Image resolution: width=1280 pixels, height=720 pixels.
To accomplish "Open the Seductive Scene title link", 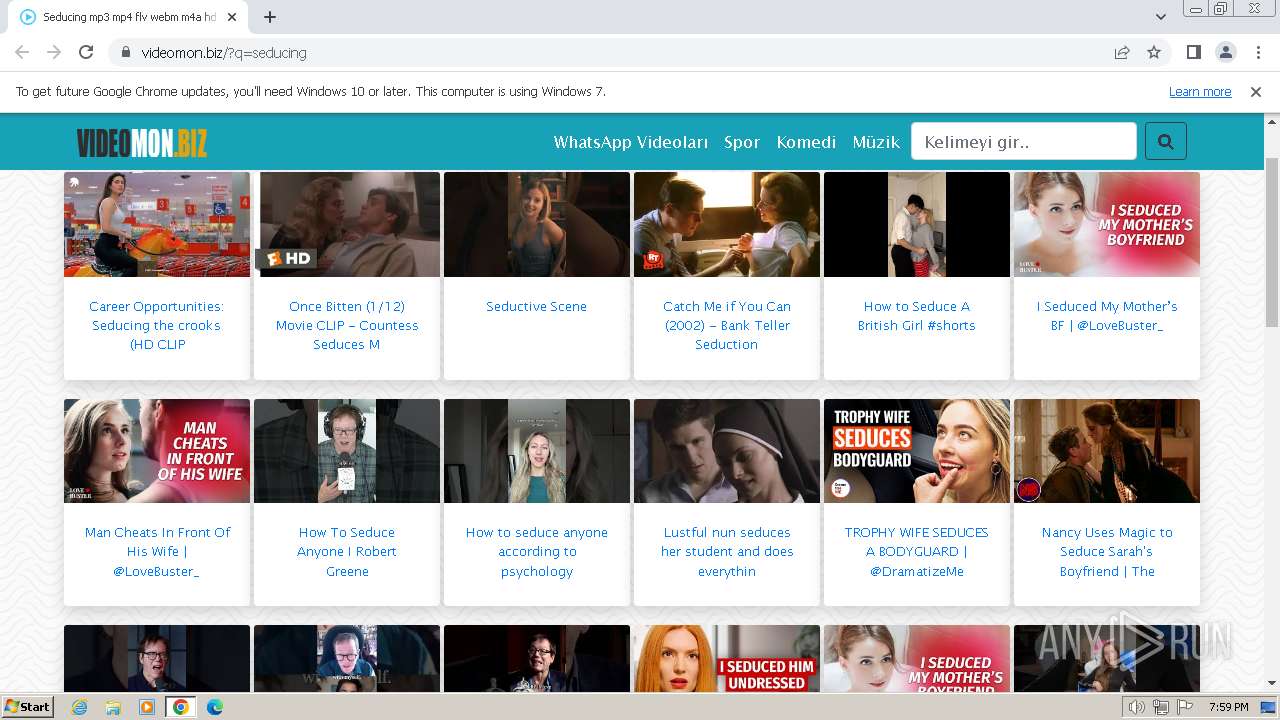I will point(537,306).
